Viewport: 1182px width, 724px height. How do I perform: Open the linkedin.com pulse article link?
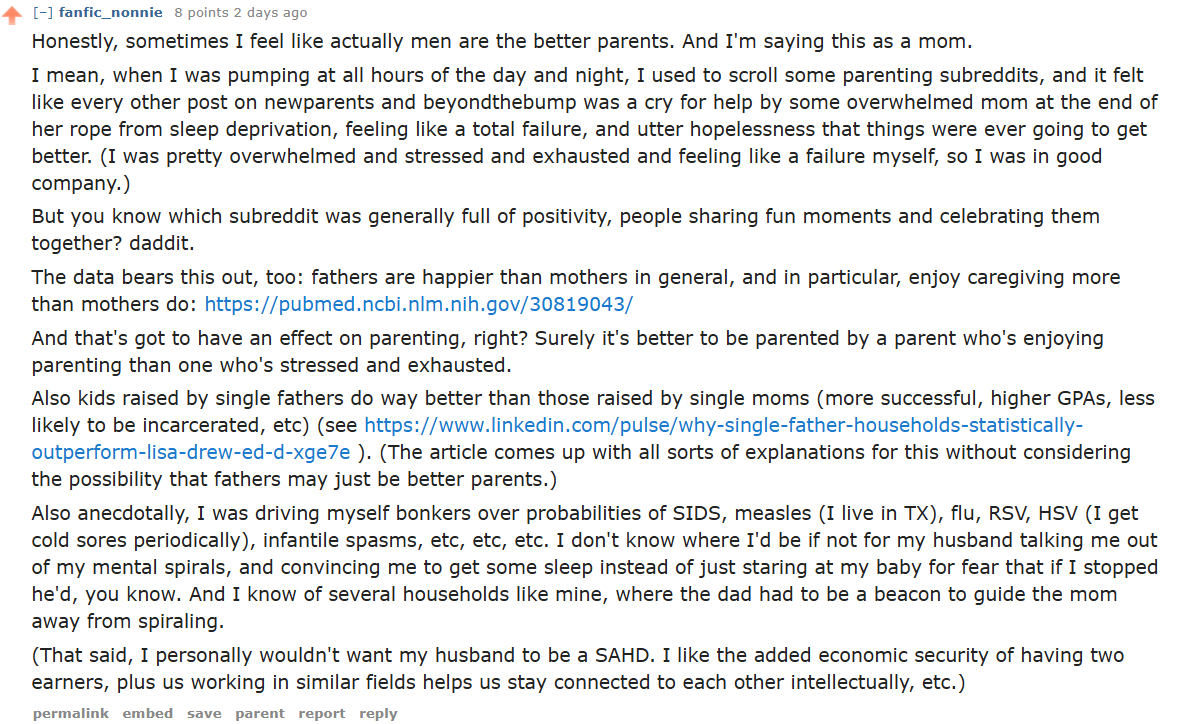tap(723, 425)
